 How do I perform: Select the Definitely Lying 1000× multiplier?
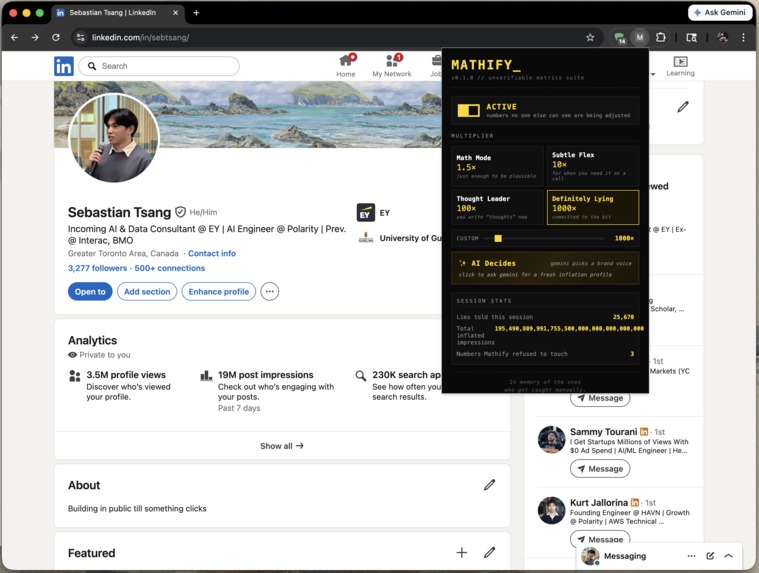[x=593, y=207]
